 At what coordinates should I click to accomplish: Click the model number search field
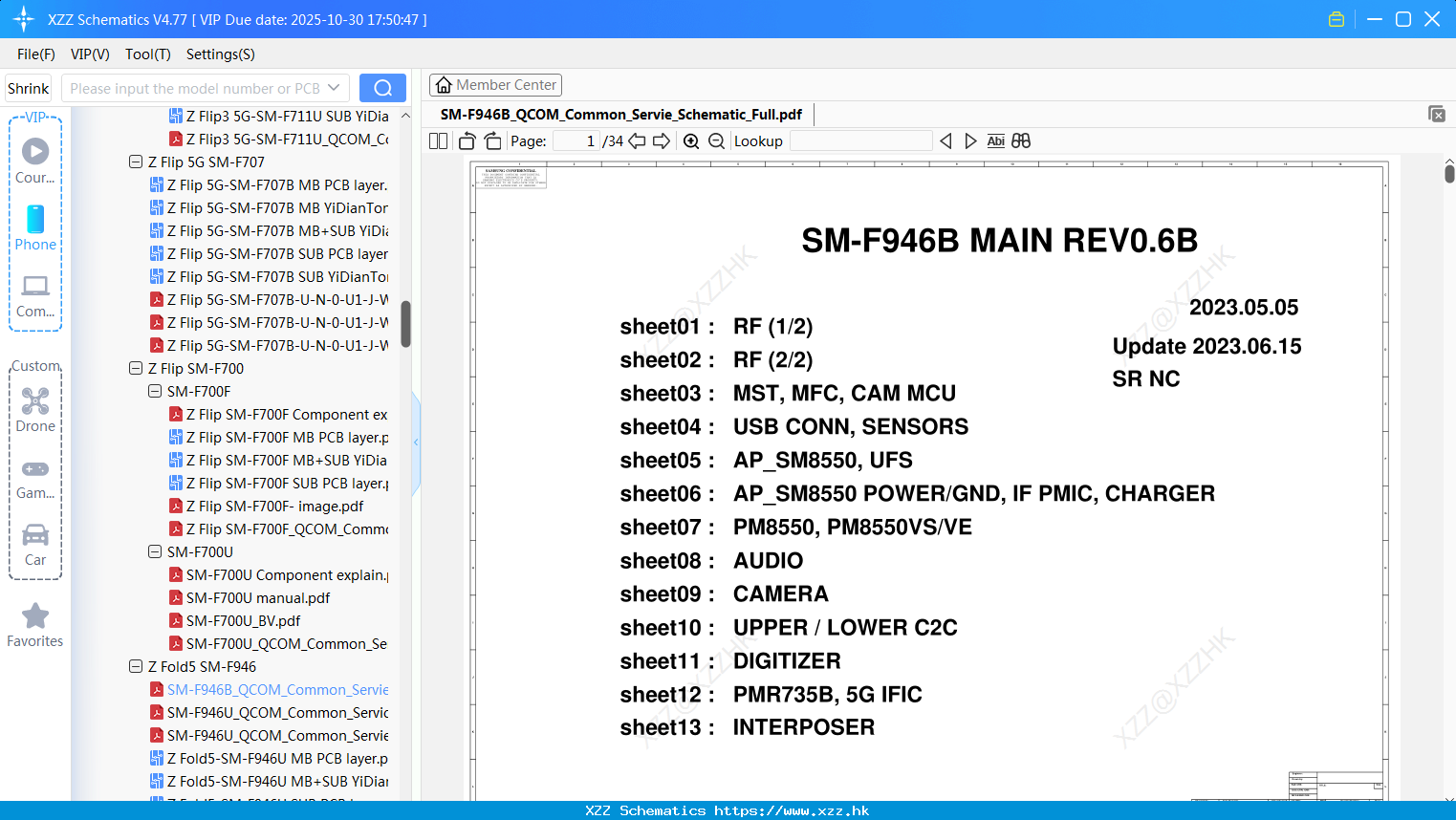click(194, 88)
